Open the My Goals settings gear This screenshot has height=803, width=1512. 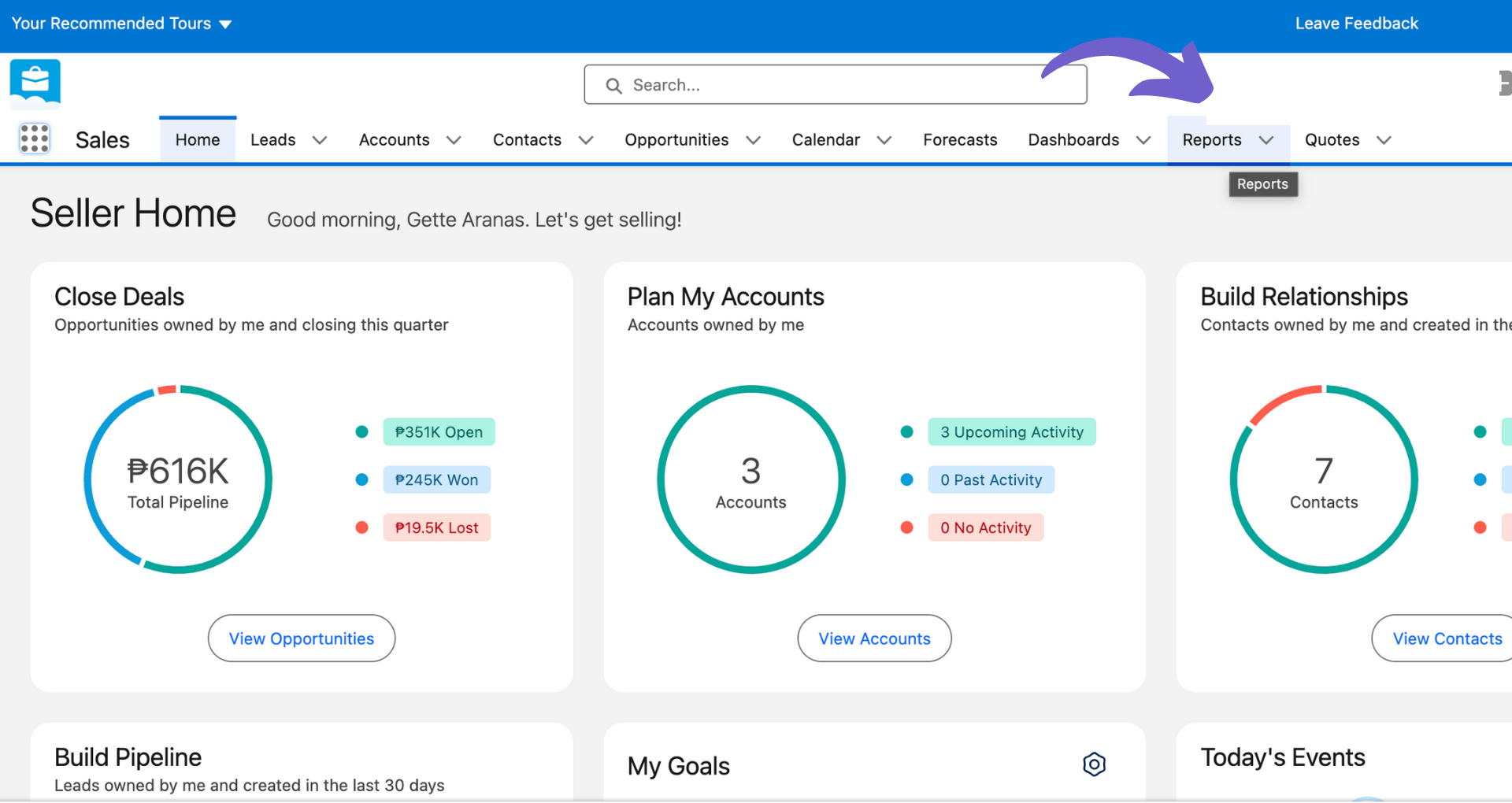(1094, 764)
